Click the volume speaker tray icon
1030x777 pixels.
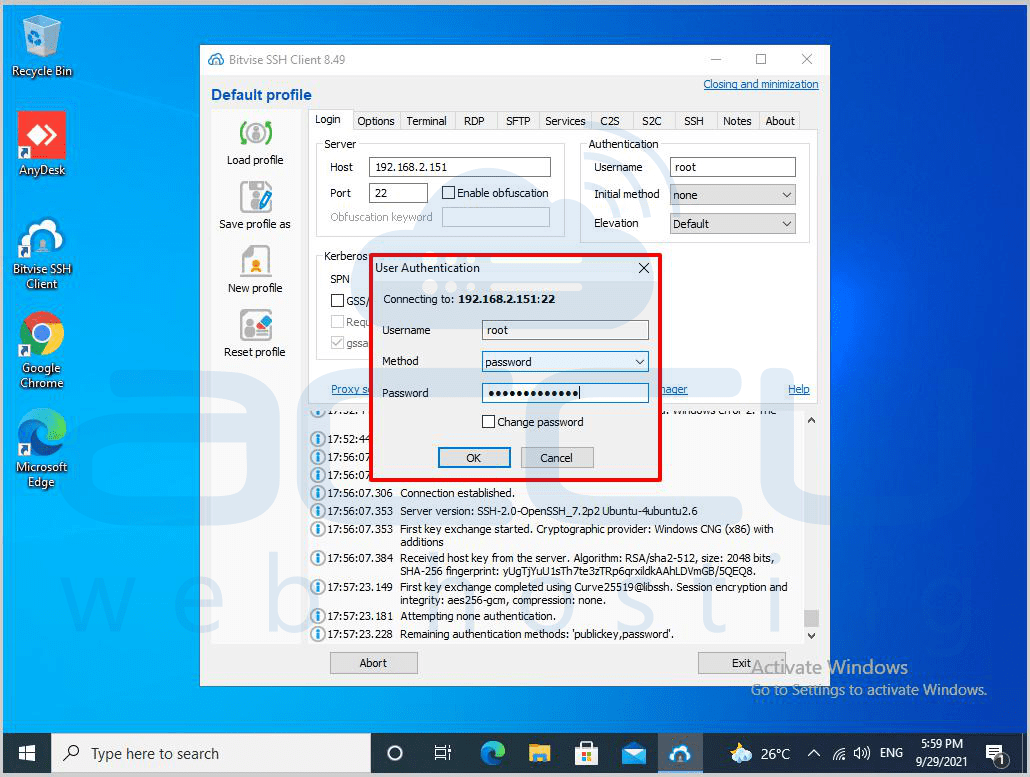click(x=861, y=753)
